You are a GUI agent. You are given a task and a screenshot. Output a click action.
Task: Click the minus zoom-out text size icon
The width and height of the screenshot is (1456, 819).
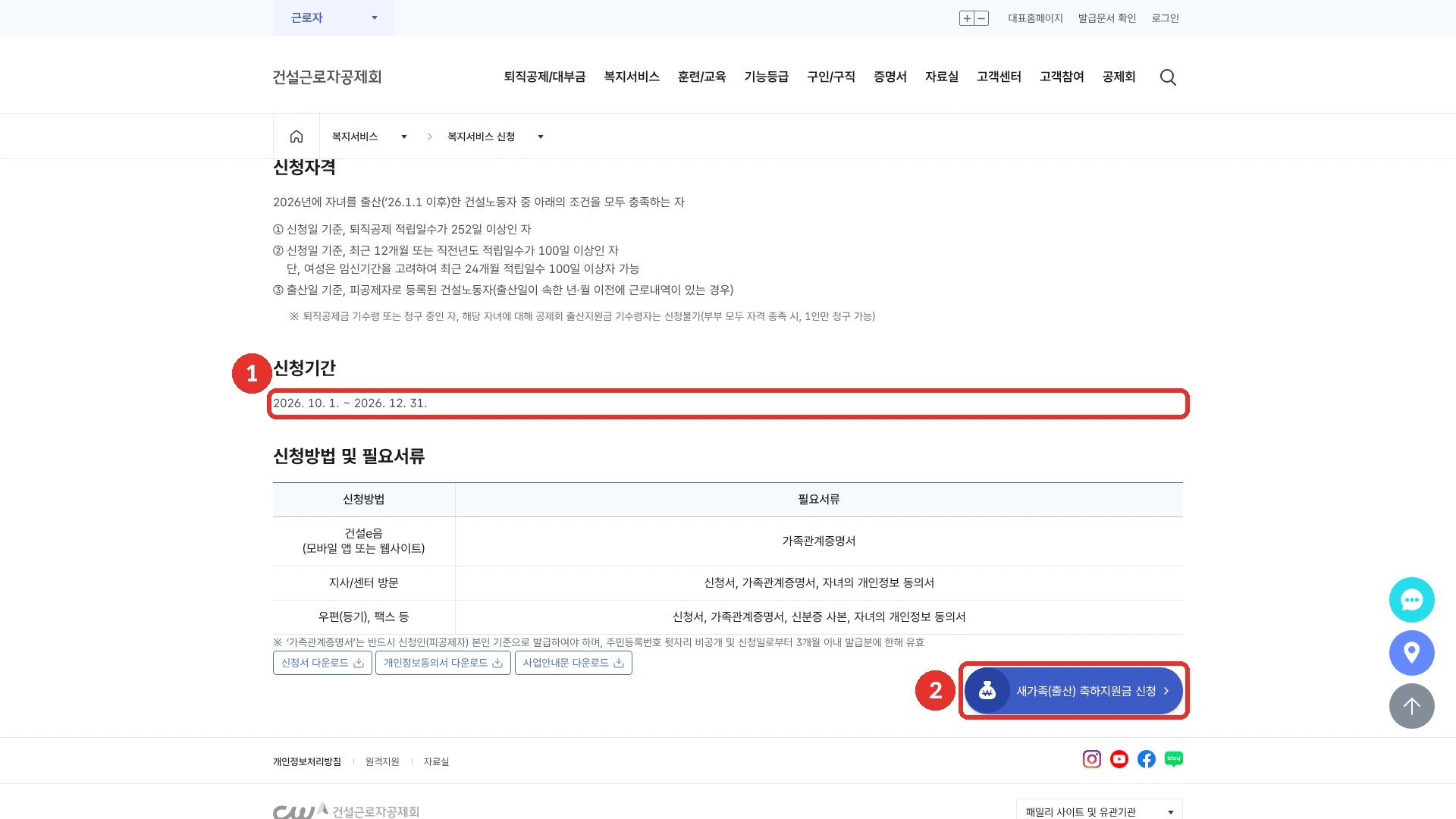(982, 18)
